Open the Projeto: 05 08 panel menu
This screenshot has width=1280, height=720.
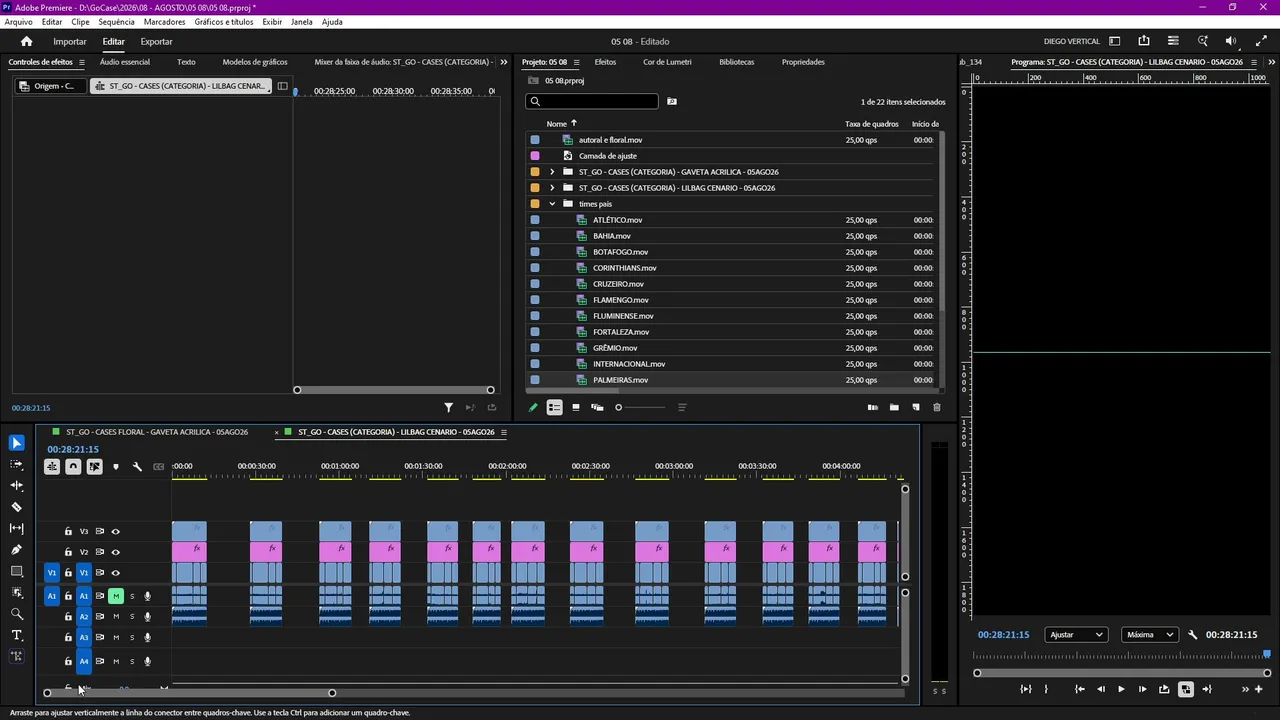click(x=576, y=62)
